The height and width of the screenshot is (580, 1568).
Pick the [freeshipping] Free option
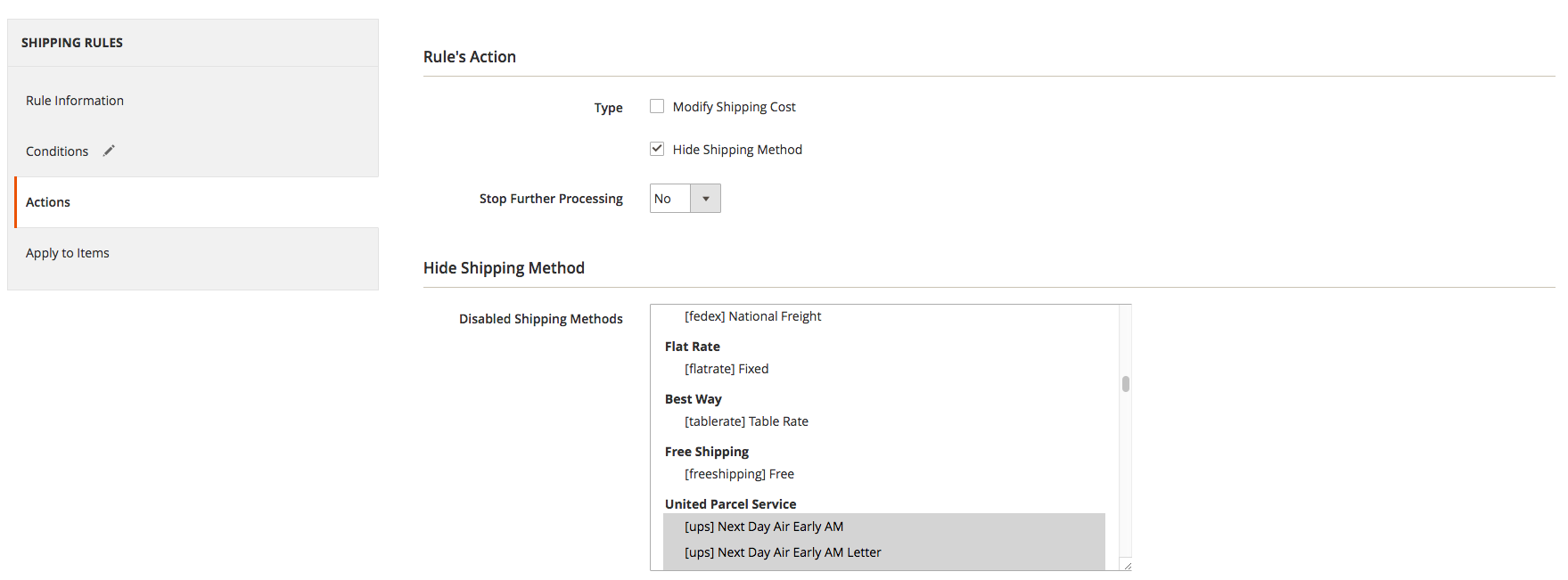pos(739,474)
